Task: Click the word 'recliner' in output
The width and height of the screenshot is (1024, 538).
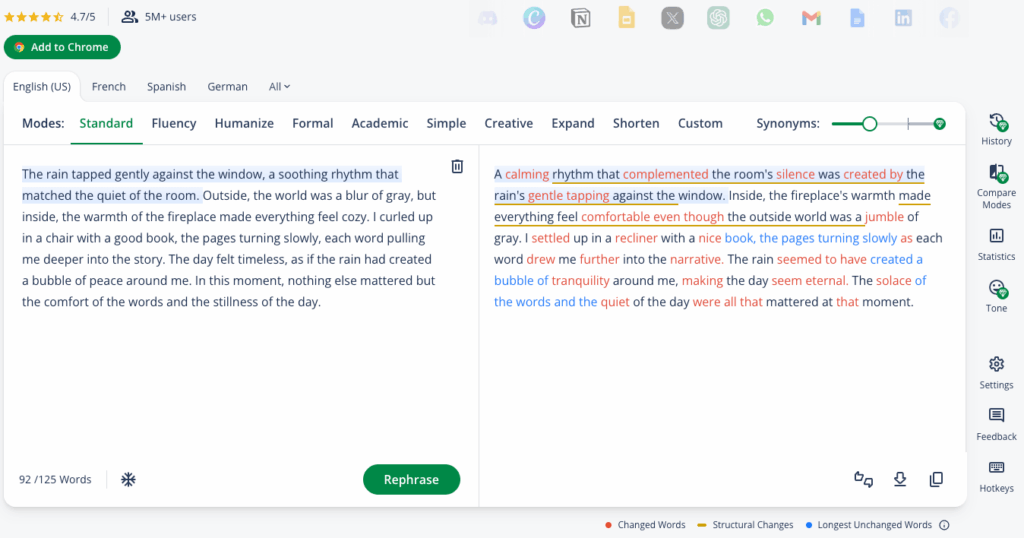Action: point(636,238)
